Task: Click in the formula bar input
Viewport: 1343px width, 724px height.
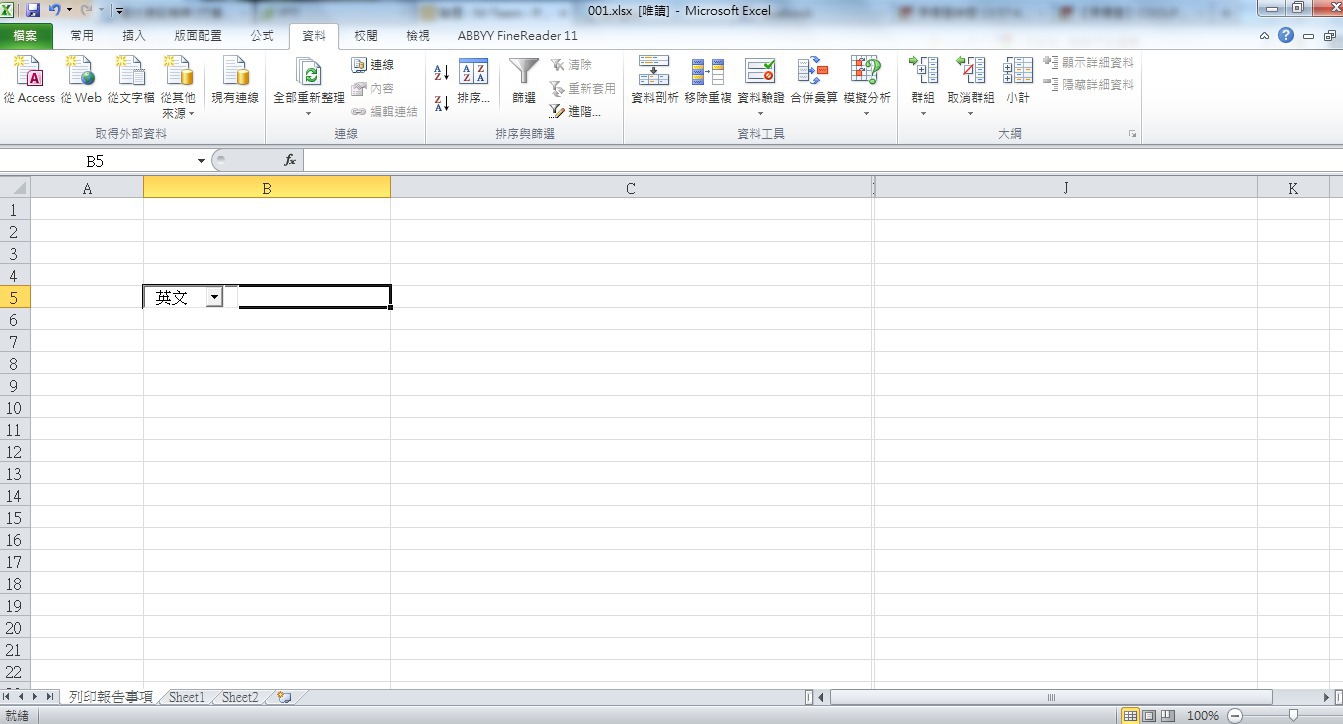Action: 822,160
